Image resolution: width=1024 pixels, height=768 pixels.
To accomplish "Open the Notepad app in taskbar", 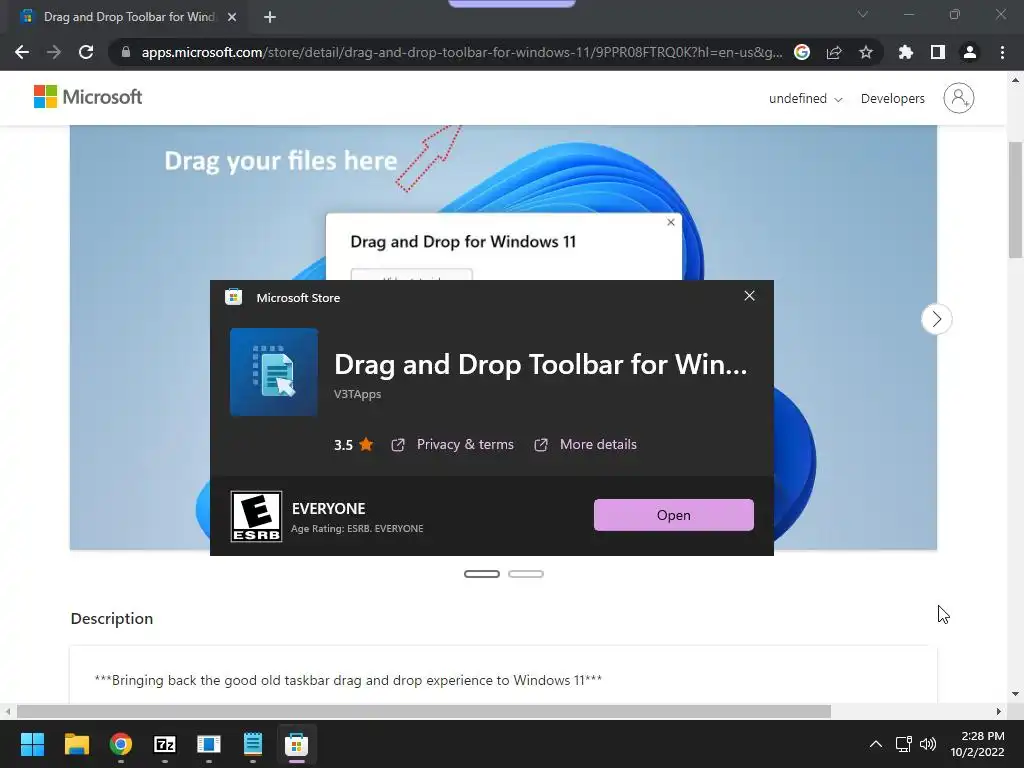I will (x=253, y=744).
